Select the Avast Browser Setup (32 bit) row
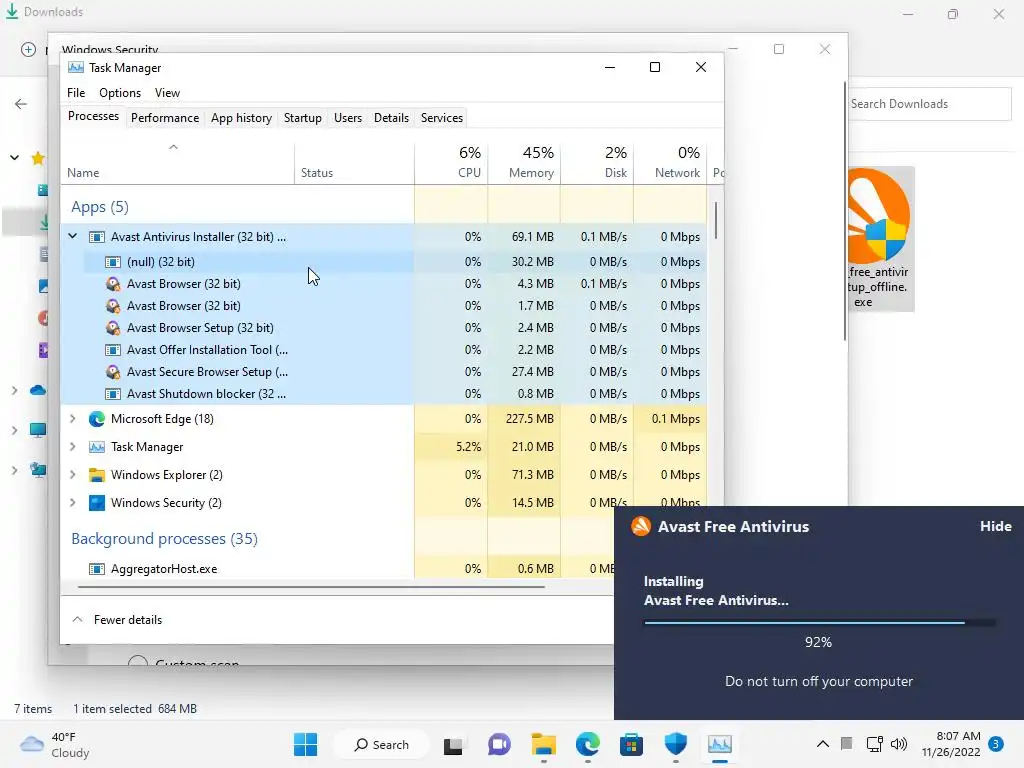 (x=383, y=328)
